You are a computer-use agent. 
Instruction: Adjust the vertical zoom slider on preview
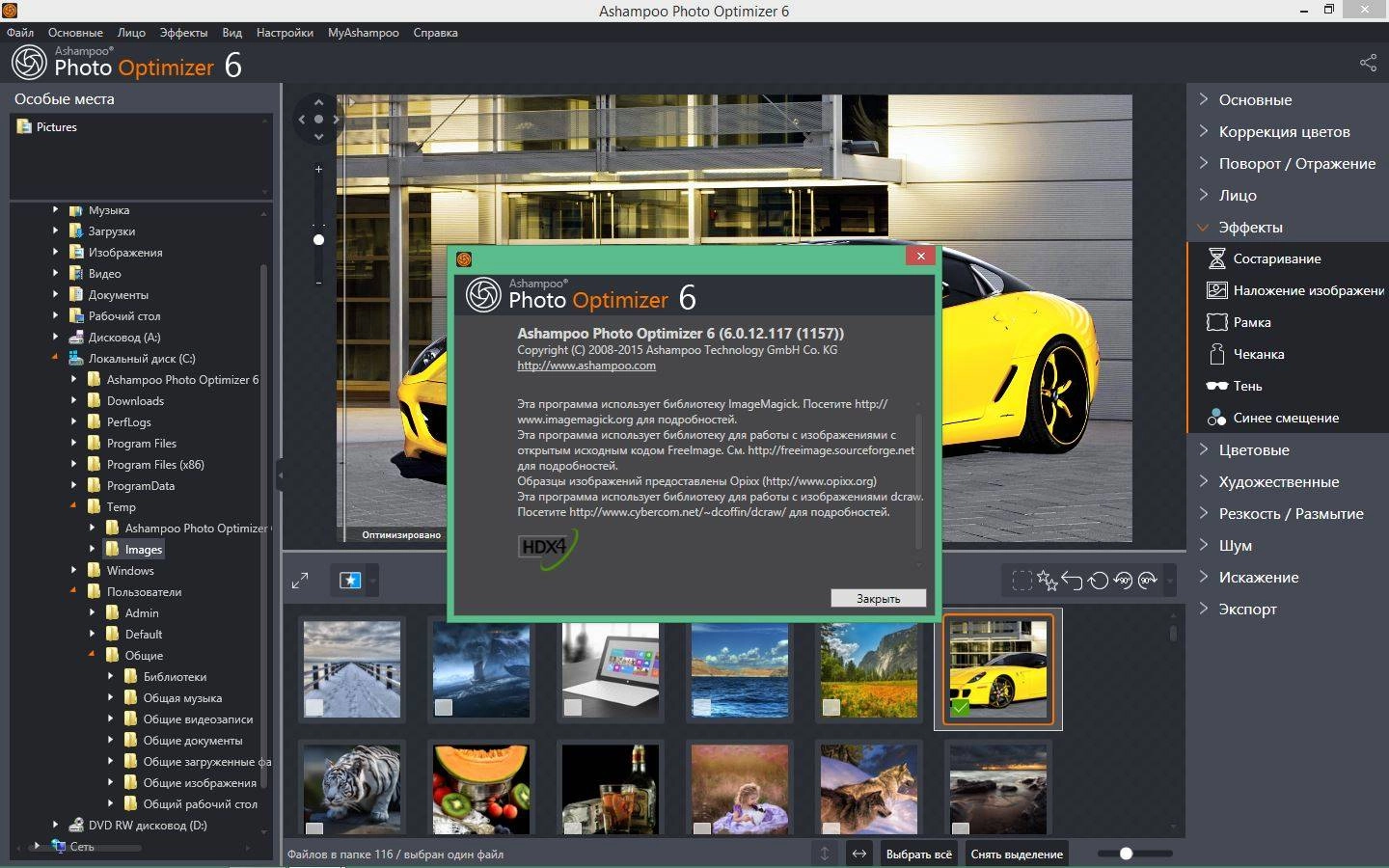pos(318,239)
